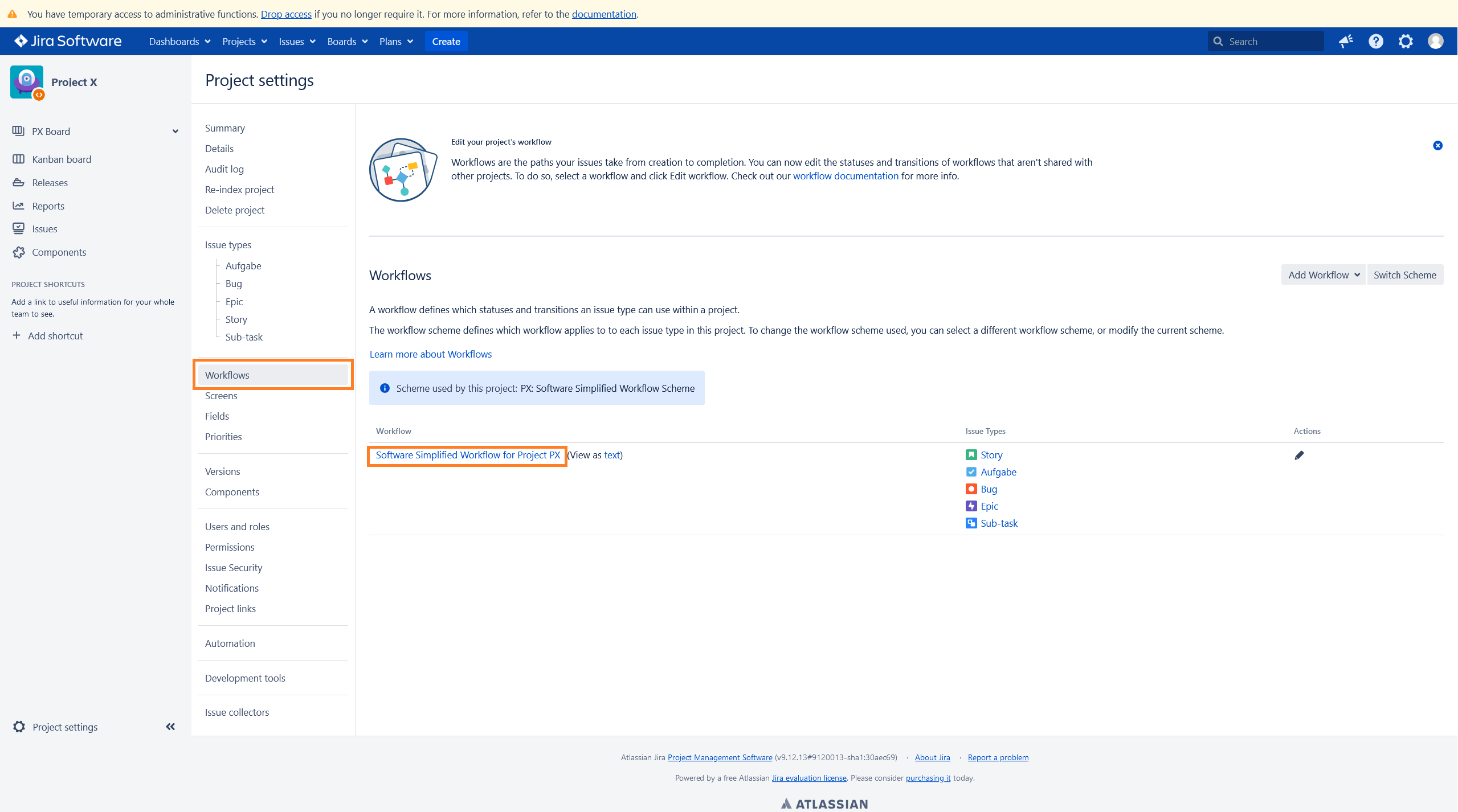The image size is (1458, 812).
Task: Select Sub-task under Issue types tree
Action: coord(244,337)
